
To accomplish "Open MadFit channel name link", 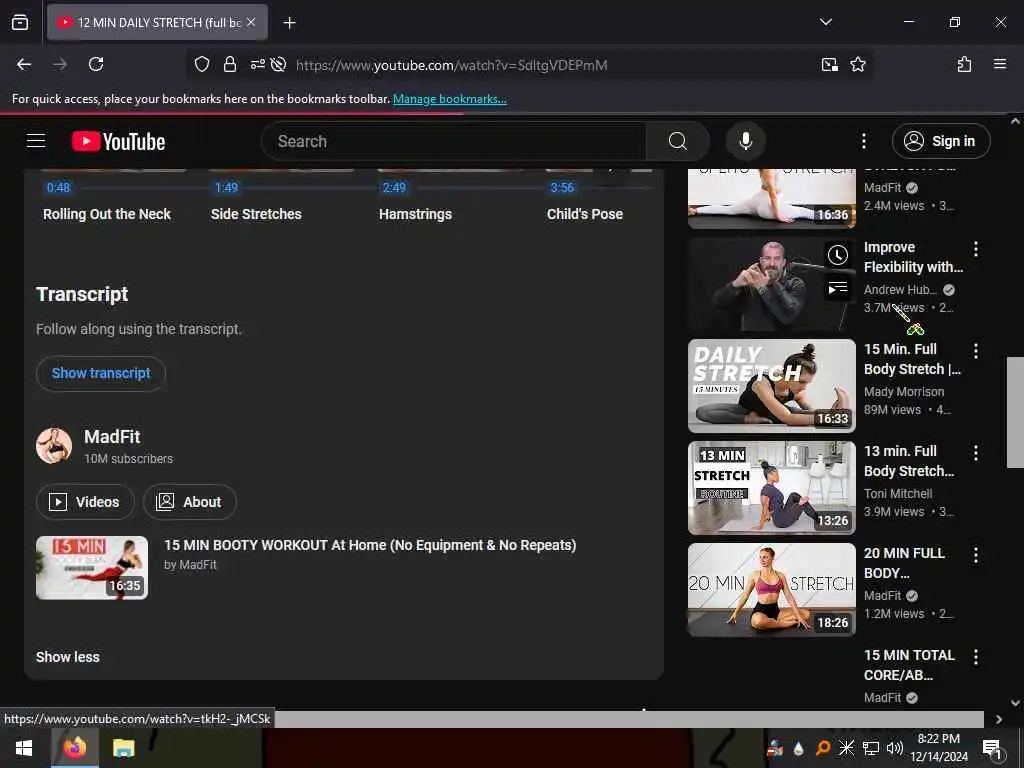I will click(112, 437).
